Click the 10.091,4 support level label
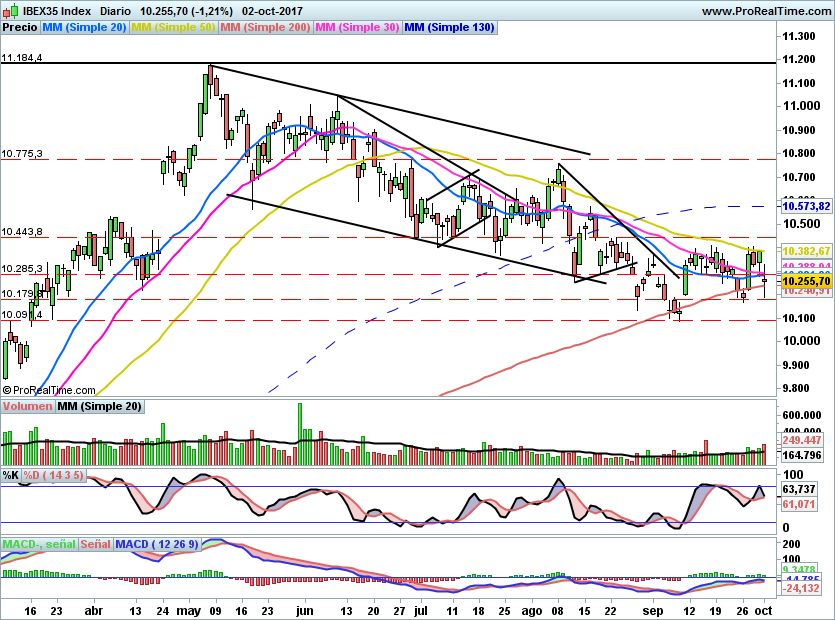The image size is (835, 620). point(22,315)
